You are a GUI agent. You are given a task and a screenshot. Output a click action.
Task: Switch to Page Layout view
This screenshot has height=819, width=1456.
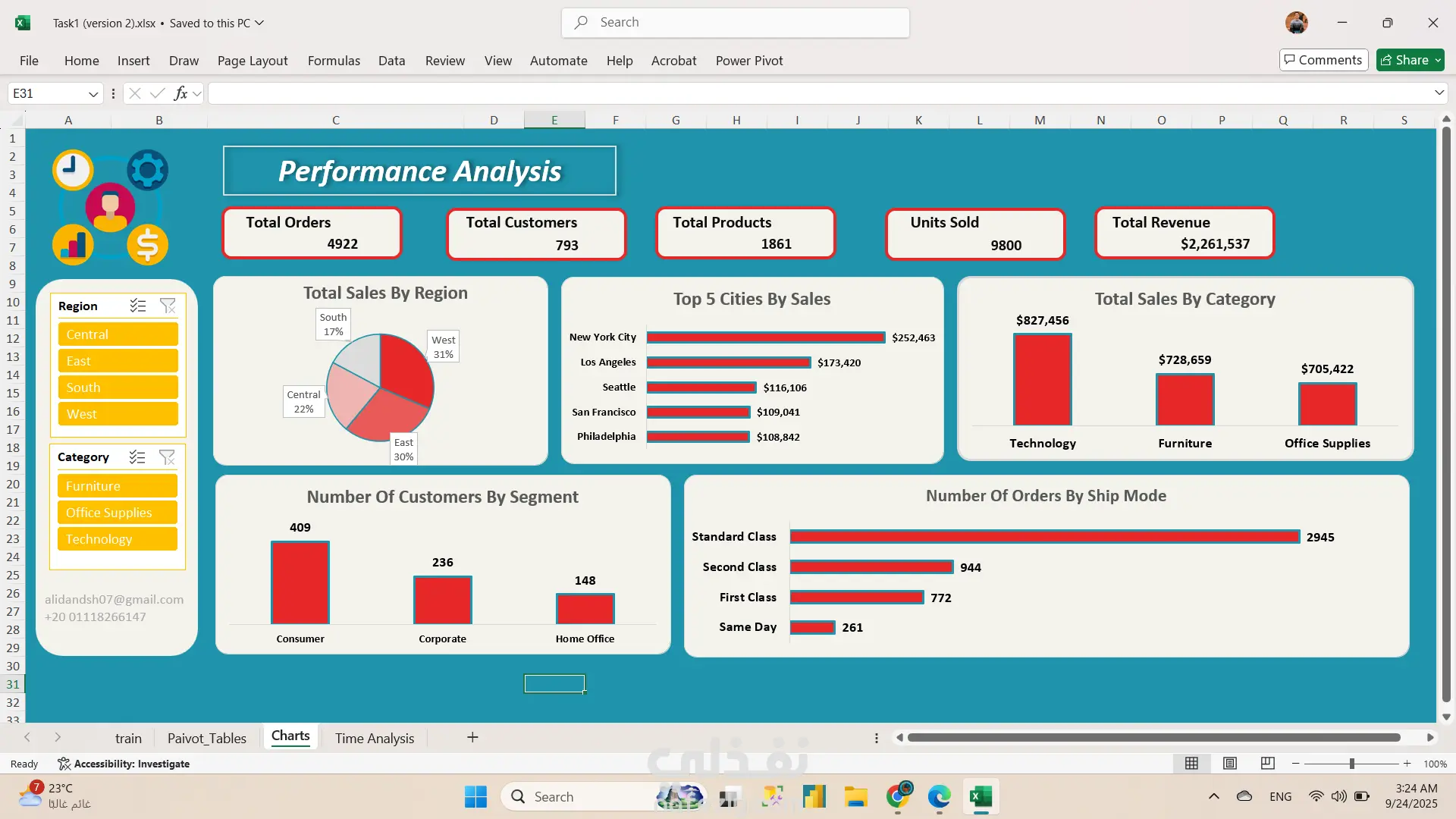(x=1230, y=764)
